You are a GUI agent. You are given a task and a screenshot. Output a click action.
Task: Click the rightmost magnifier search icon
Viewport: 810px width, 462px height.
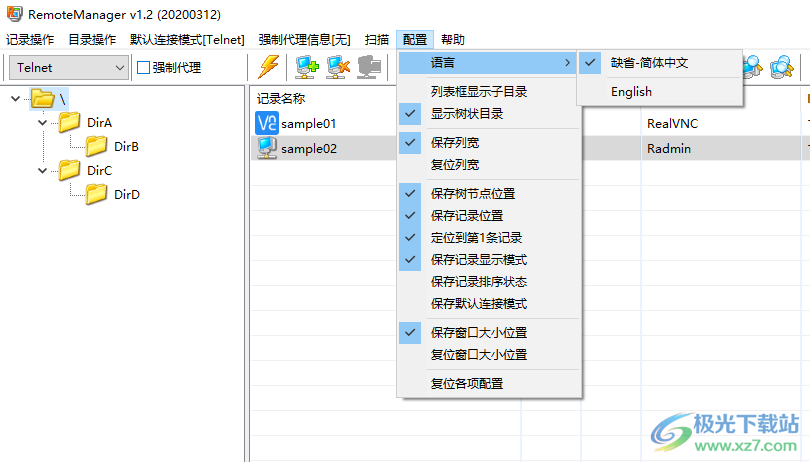(782, 67)
